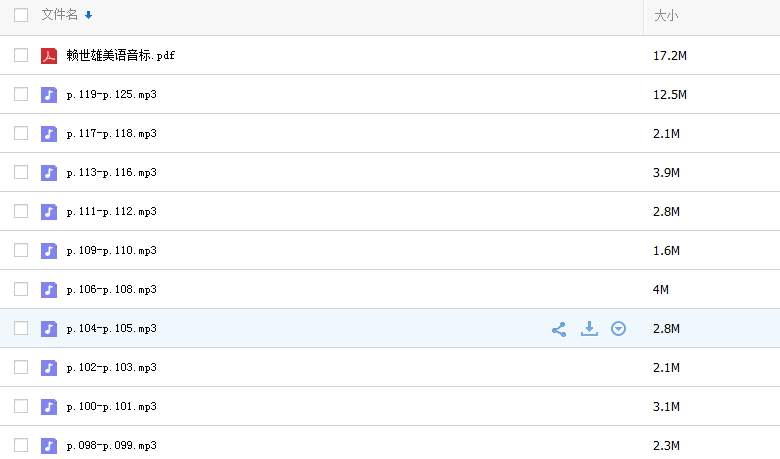Viewport: 780px width, 459px height.
Task: Tick the select-all checkbox in header
Action: pos(21,15)
